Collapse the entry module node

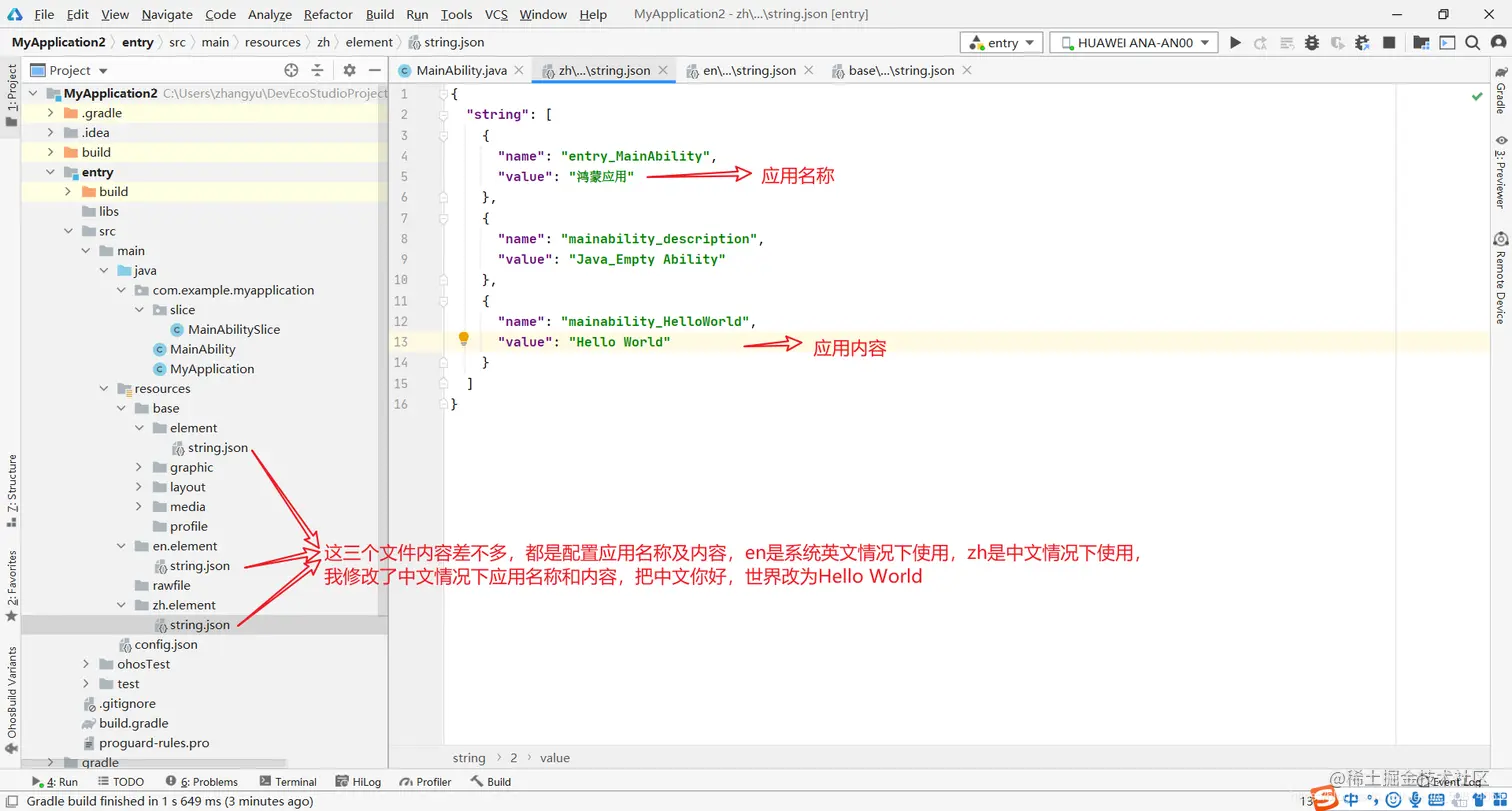coord(50,172)
